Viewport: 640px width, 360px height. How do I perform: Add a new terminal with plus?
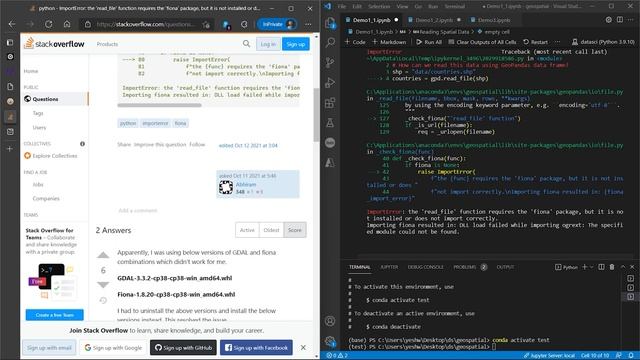(584, 267)
